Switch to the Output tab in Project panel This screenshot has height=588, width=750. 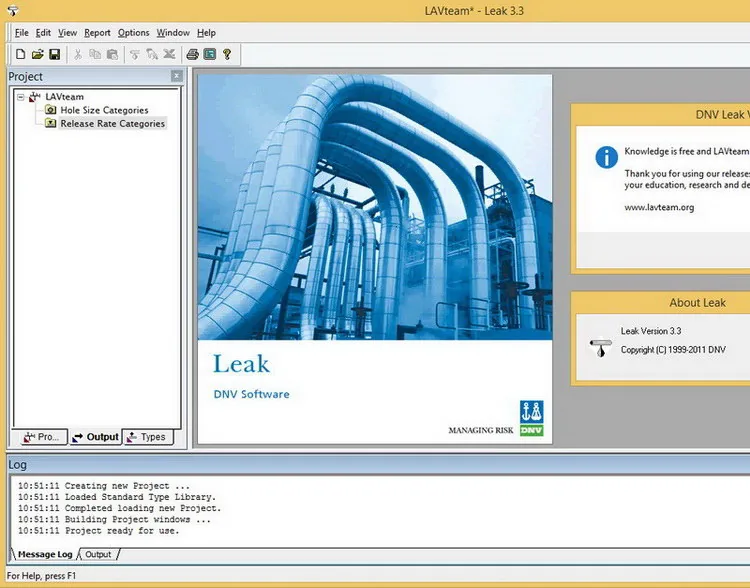(95, 437)
